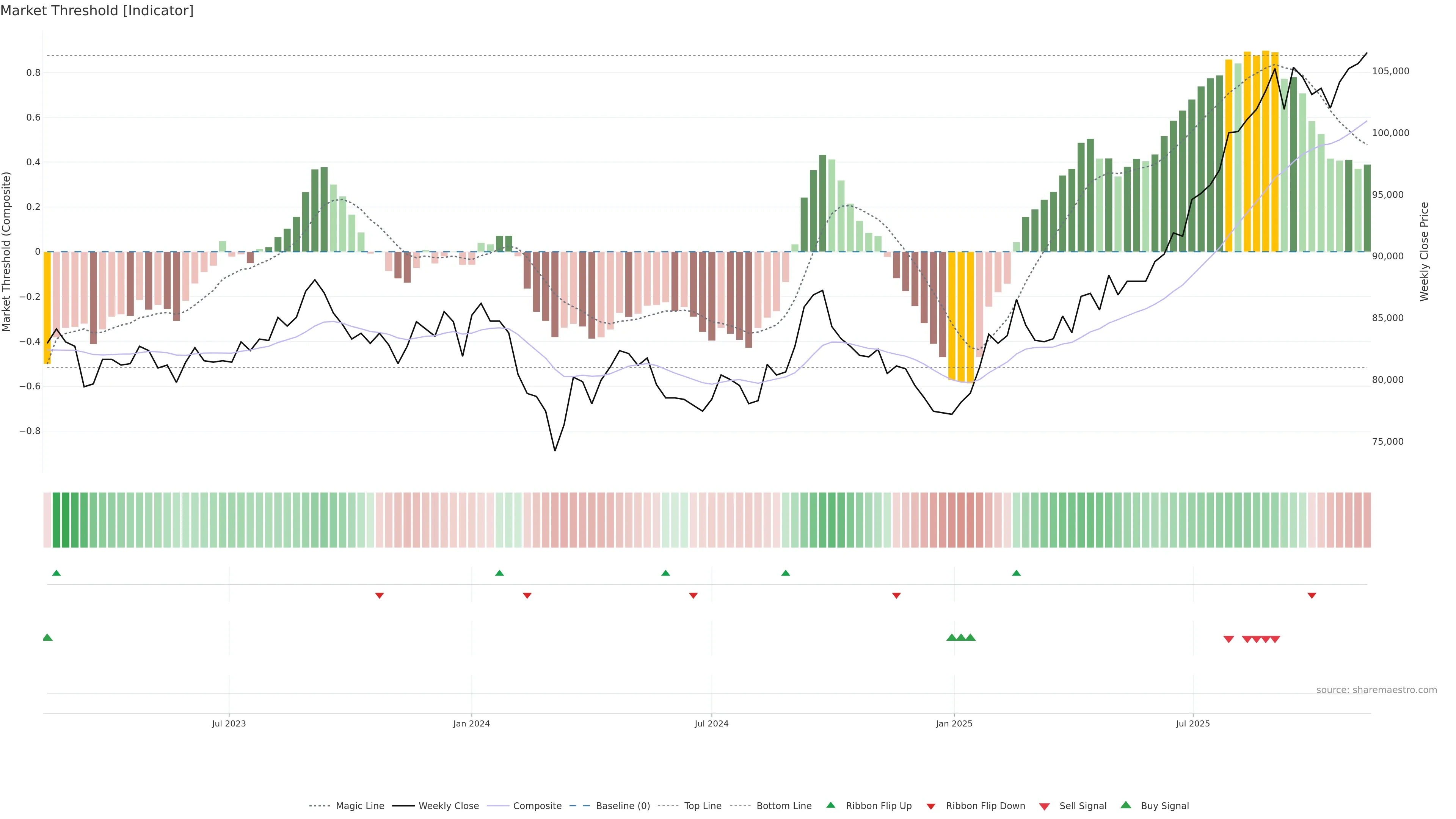Toggle the Composite legend entry
Viewport: 1456px width, 819px height.
click(537, 806)
